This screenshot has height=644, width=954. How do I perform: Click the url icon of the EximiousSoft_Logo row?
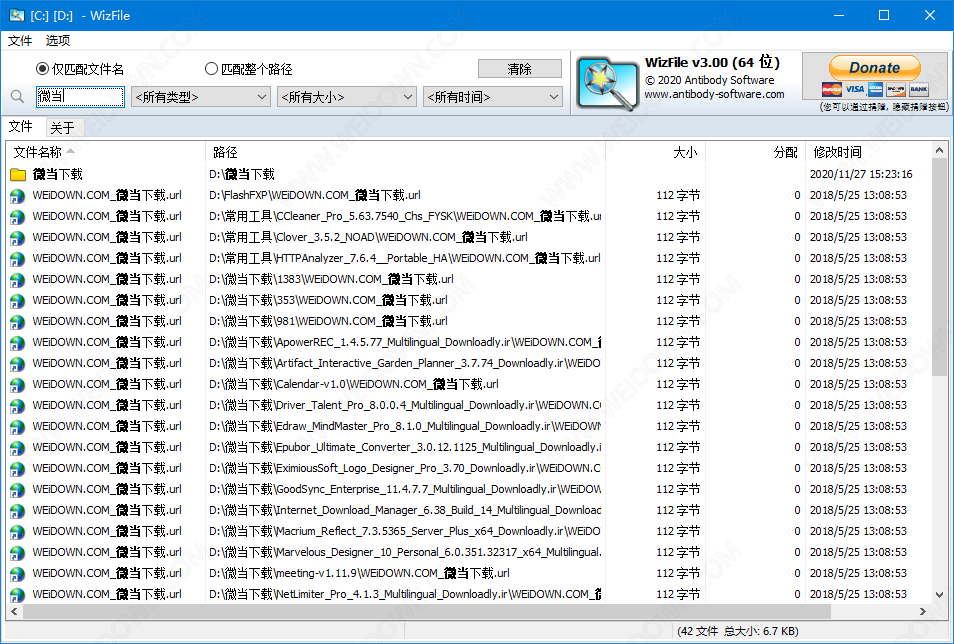tap(18, 469)
